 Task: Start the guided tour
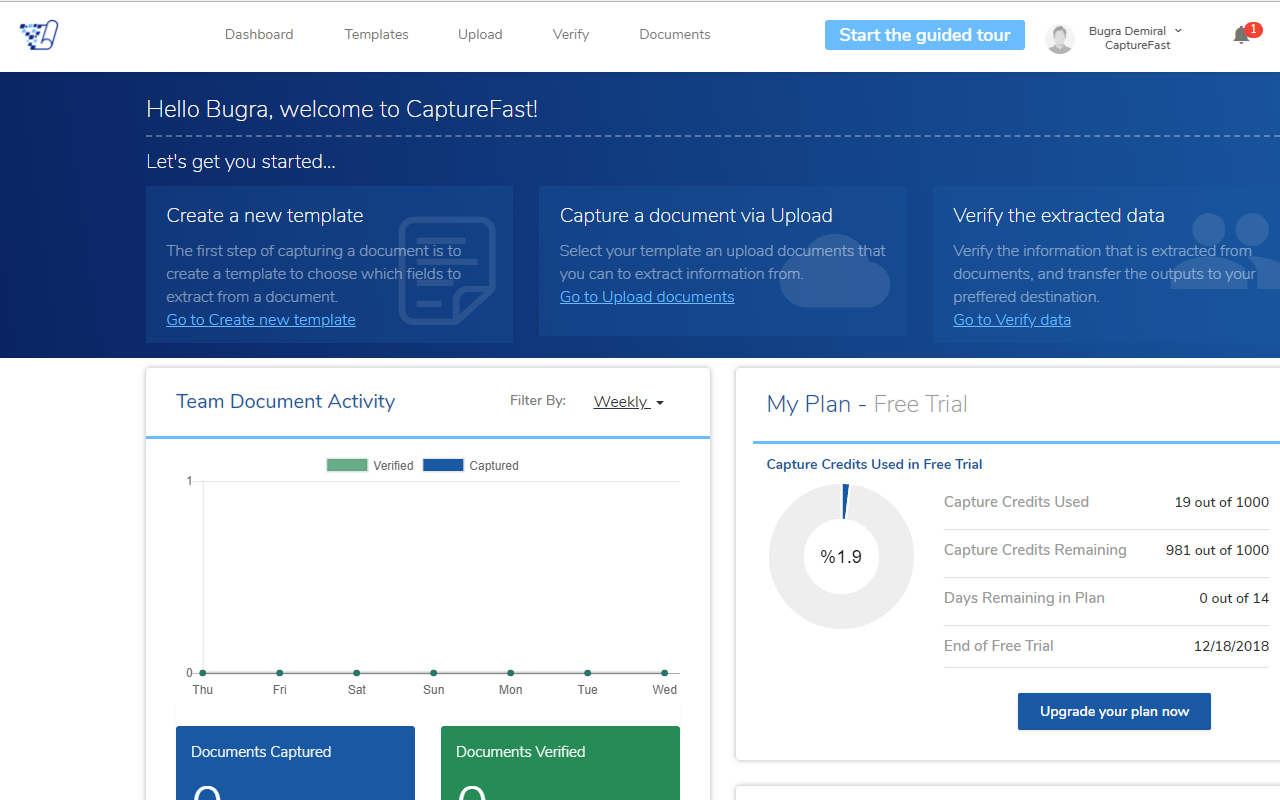point(925,35)
